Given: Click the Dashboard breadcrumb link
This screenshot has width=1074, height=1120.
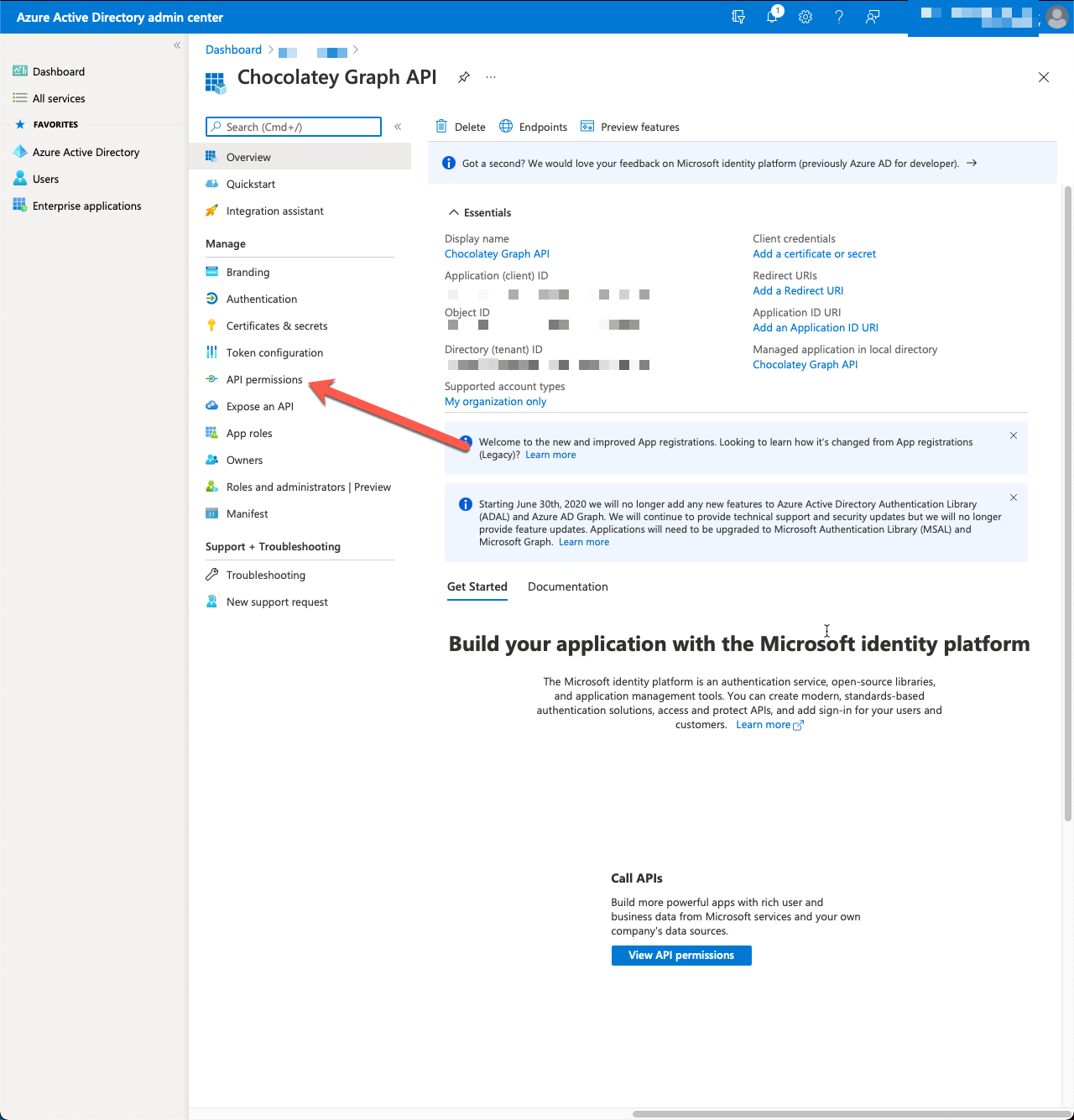Looking at the screenshot, I should click(233, 49).
